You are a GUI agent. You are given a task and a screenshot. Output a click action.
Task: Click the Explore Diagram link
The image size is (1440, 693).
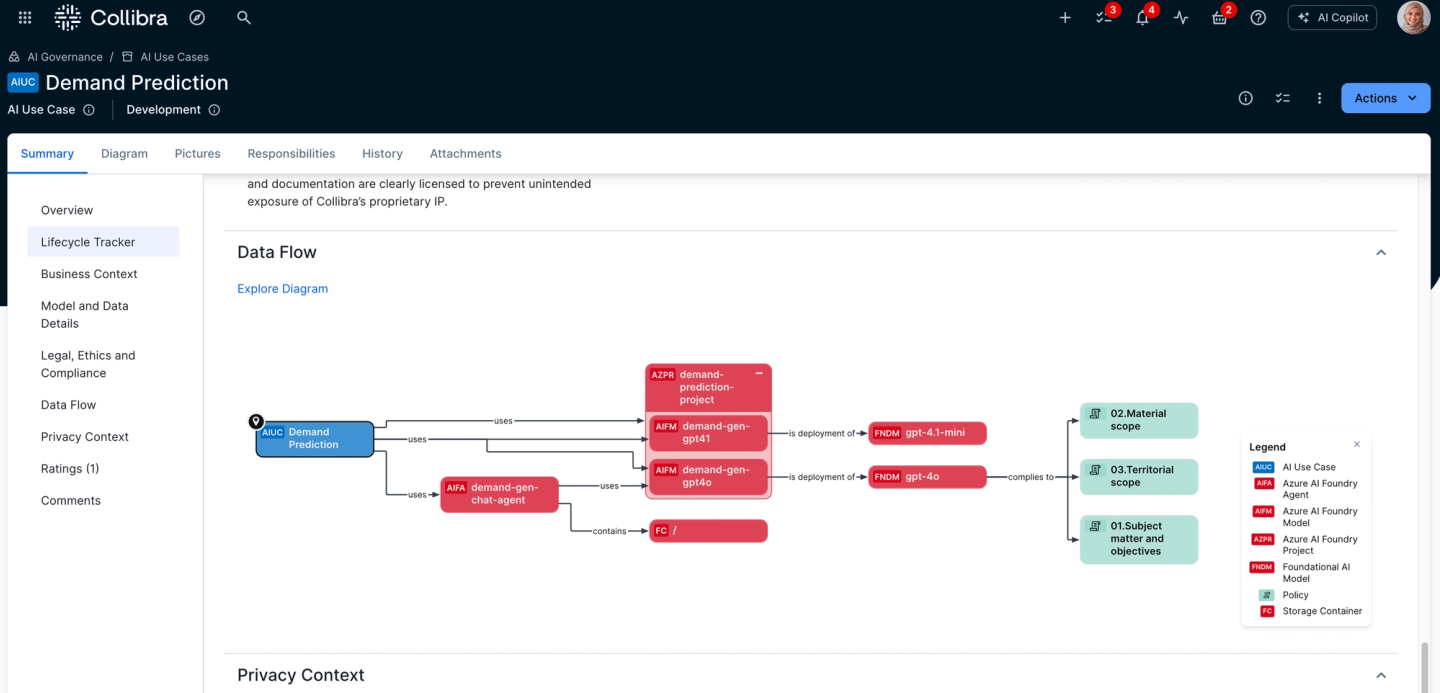tap(282, 288)
